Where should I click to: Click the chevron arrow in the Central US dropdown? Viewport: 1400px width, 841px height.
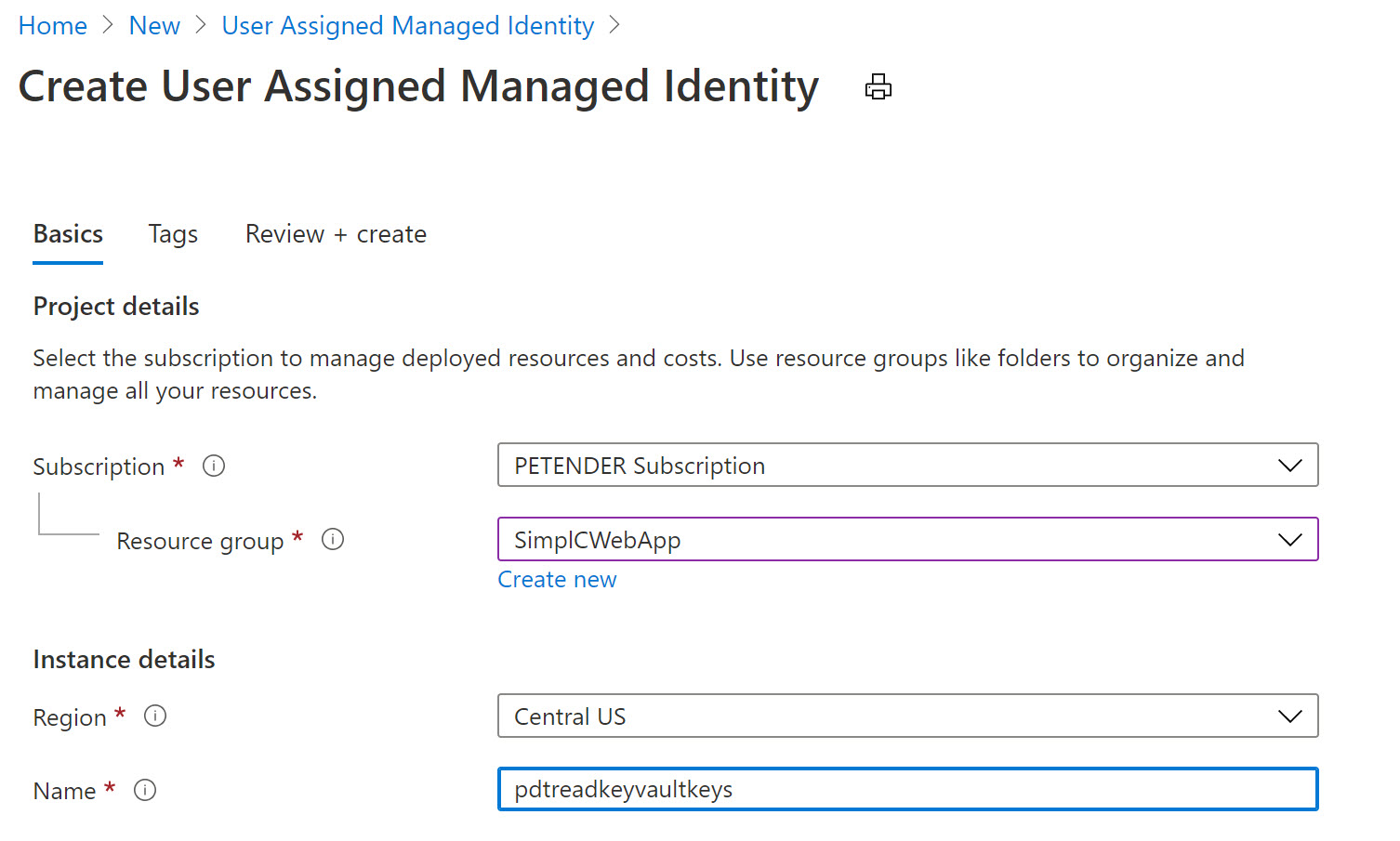tap(1289, 716)
